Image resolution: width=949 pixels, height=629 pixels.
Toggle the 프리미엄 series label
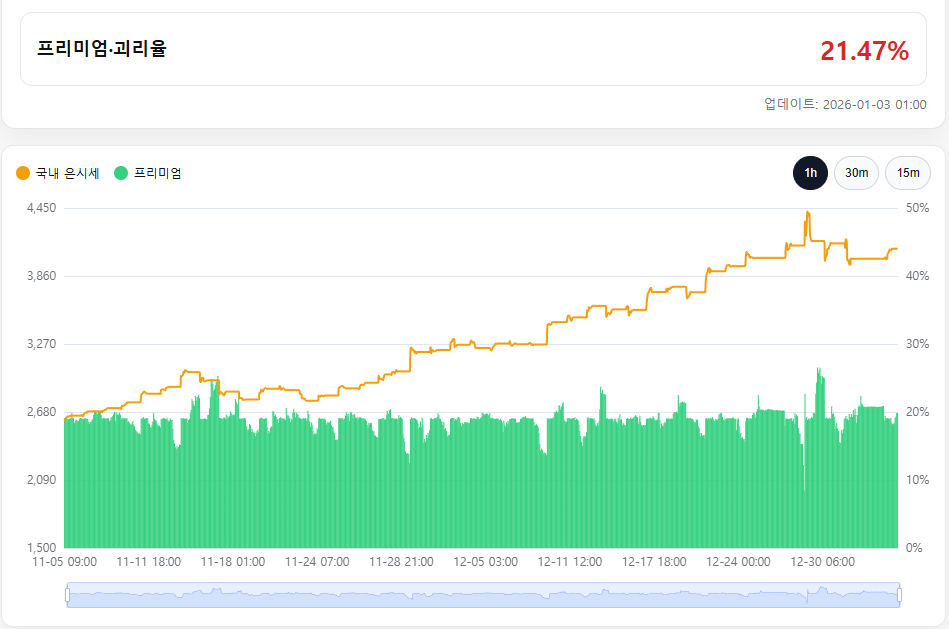coord(157,173)
